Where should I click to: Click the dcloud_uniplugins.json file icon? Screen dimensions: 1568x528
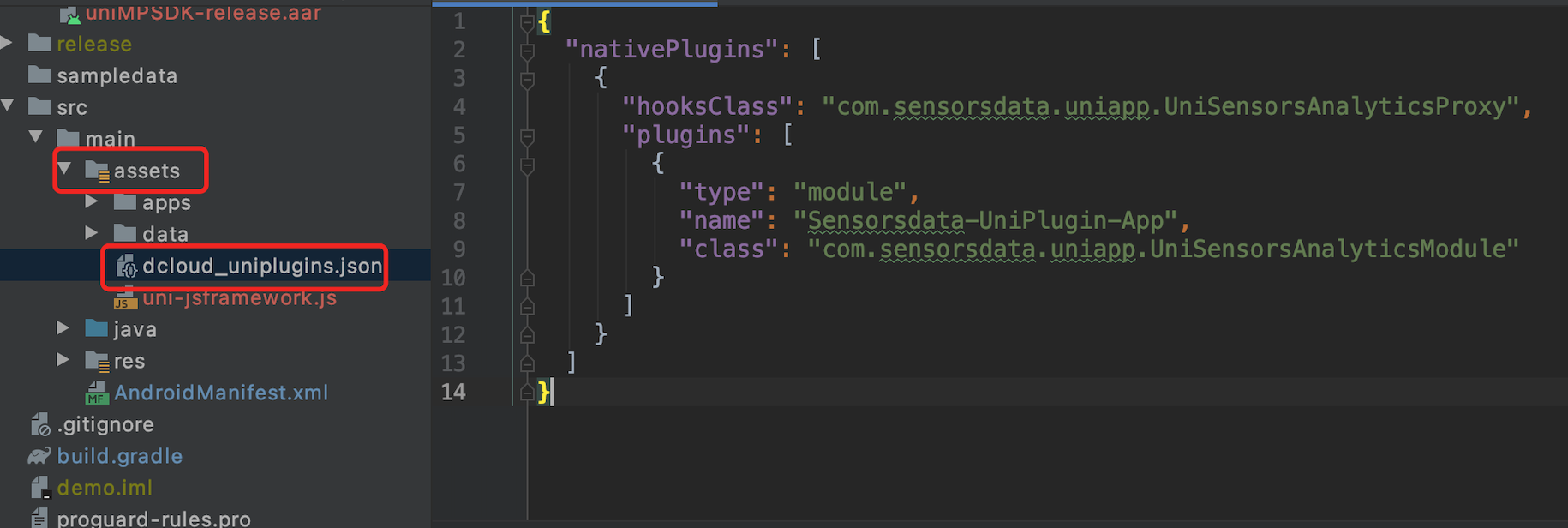point(126,267)
